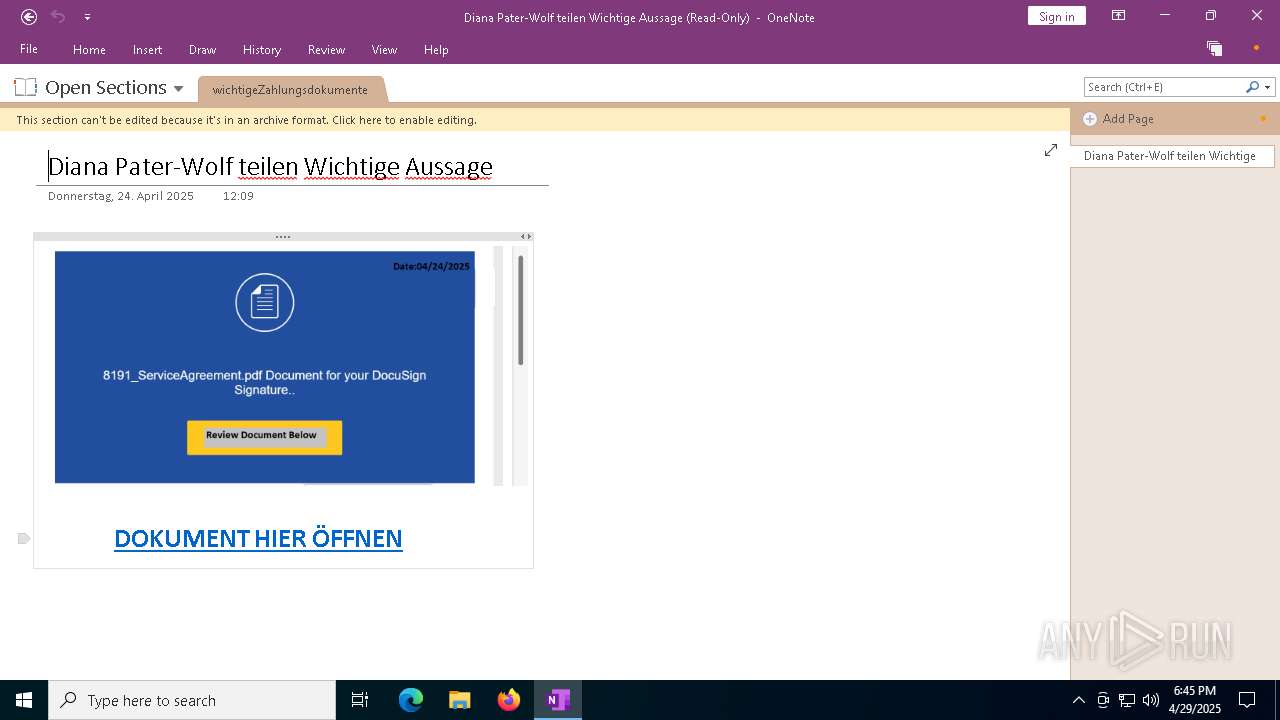Click the note container drag handle dots
The width and height of the screenshot is (1280, 720).
283,237
